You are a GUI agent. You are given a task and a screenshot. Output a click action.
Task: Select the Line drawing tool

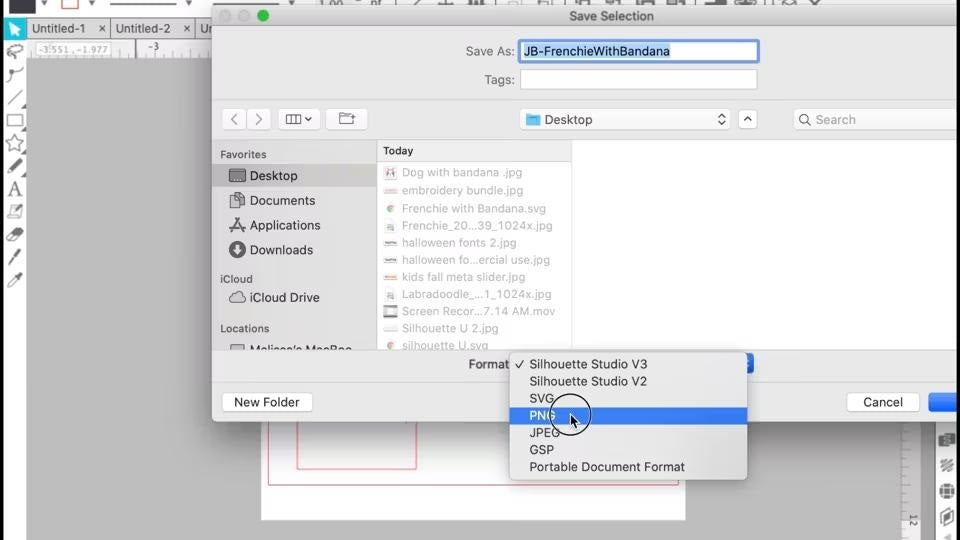15,97
